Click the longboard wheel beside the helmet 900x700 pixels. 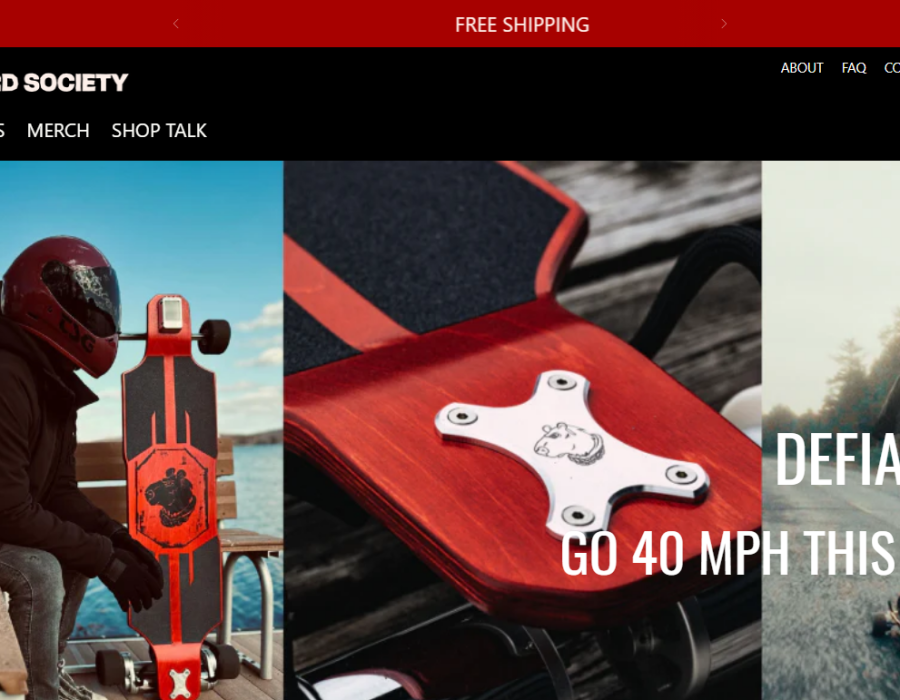[215, 336]
